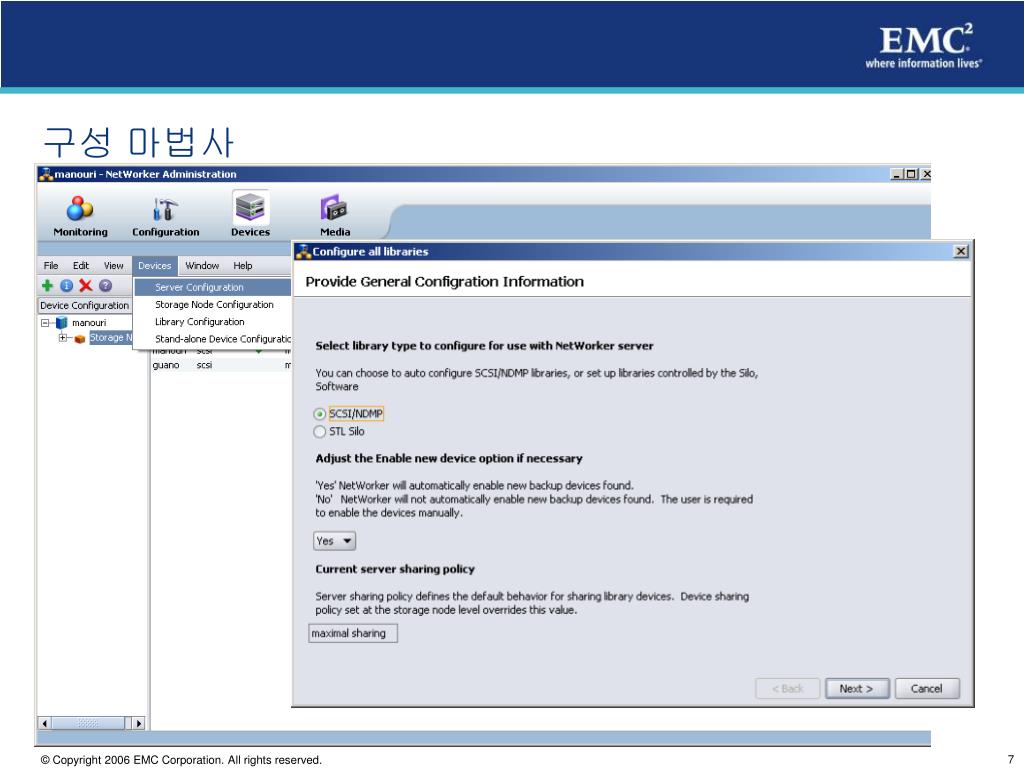The width and height of the screenshot is (1024, 768).
Task: Choose Stand-alone Device Configuration menu entry
Action: click(x=213, y=339)
